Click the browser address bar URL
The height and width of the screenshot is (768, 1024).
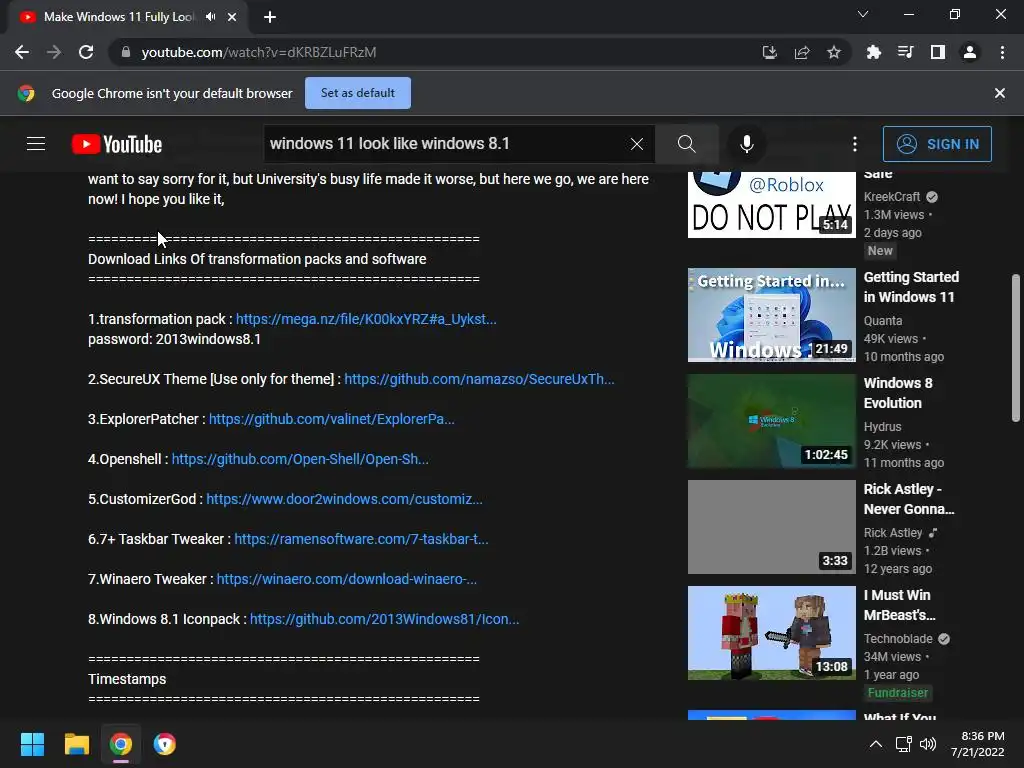[x=259, y=52]
